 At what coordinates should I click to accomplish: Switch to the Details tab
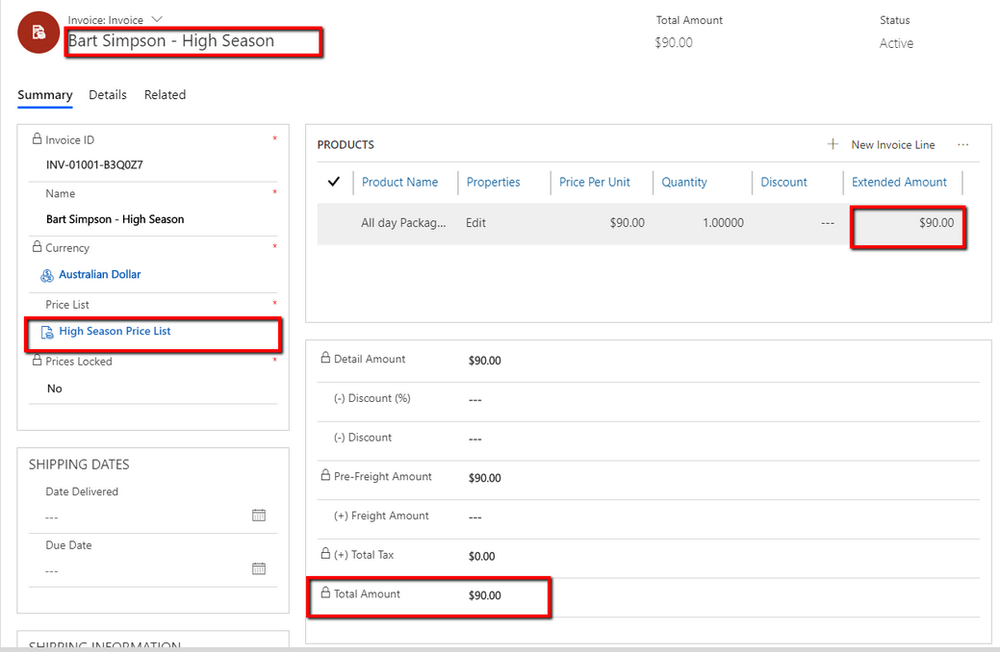point(107,94)
